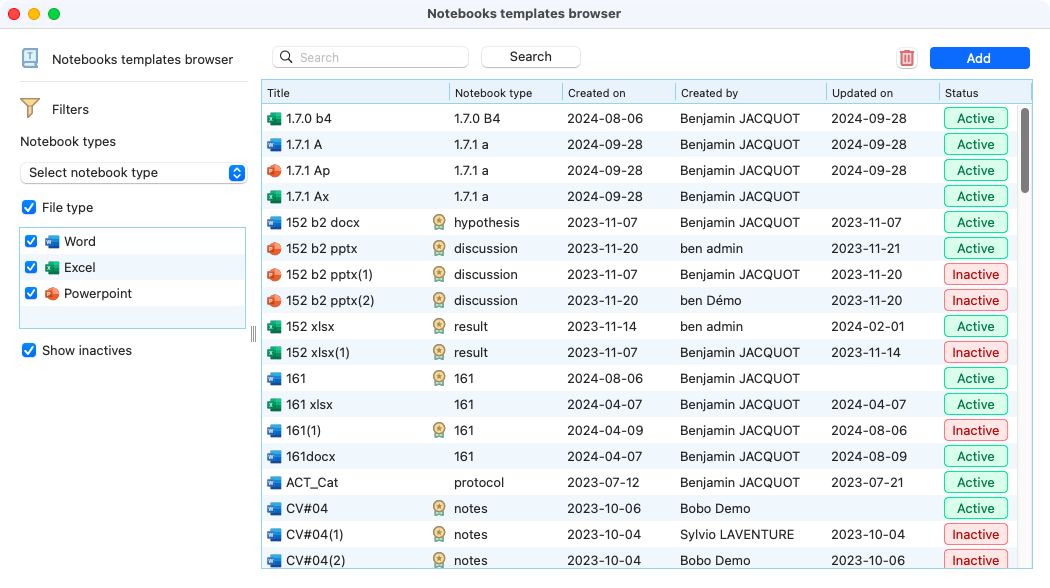Image resolution: width=1050 pixels, height=588 pixels.
Task: Click Excel file icon of 1.7.0 b4 row
Action: [x=274, y=119]
